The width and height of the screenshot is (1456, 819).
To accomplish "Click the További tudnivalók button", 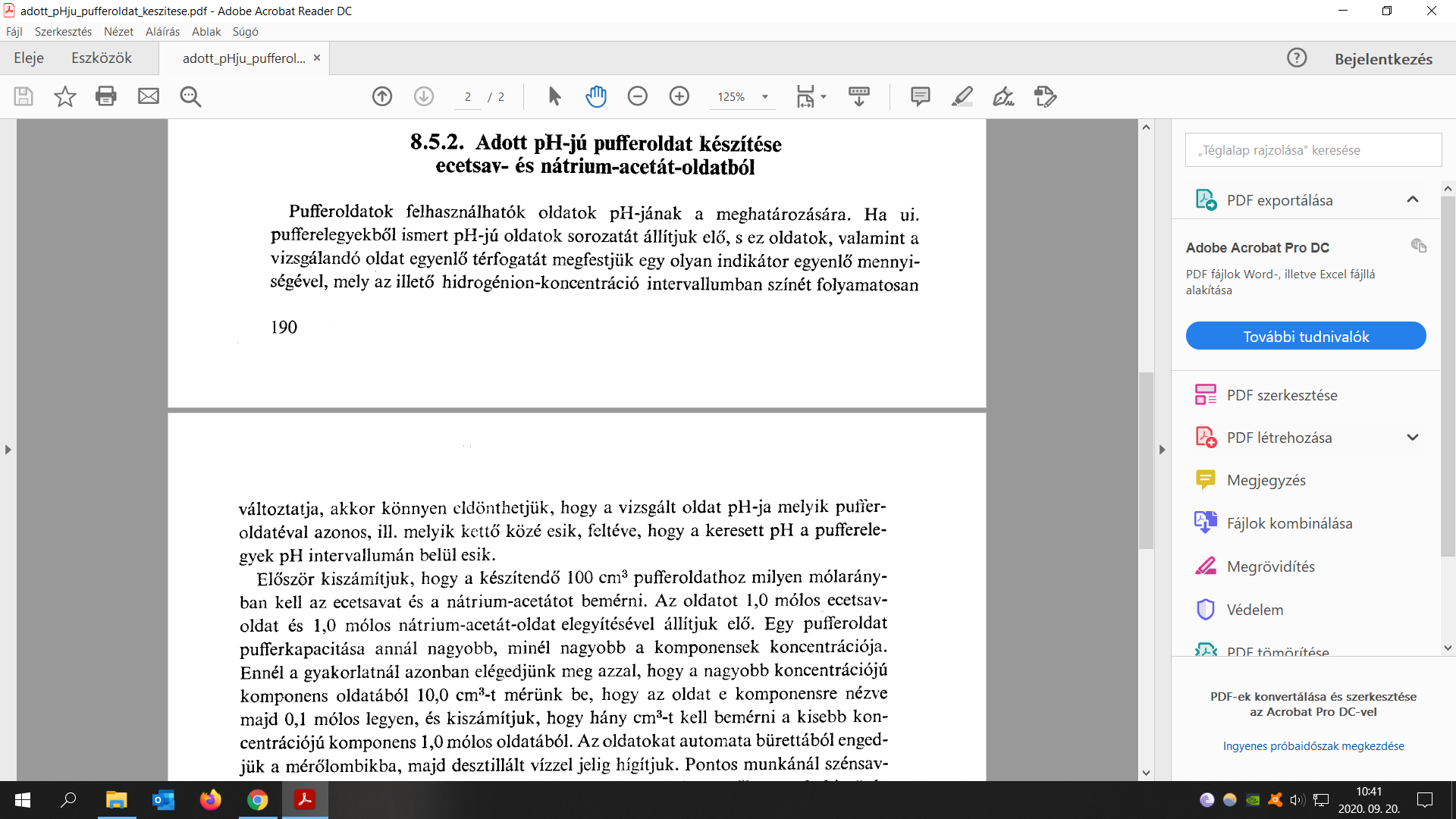I will [x=1305, y=336].
